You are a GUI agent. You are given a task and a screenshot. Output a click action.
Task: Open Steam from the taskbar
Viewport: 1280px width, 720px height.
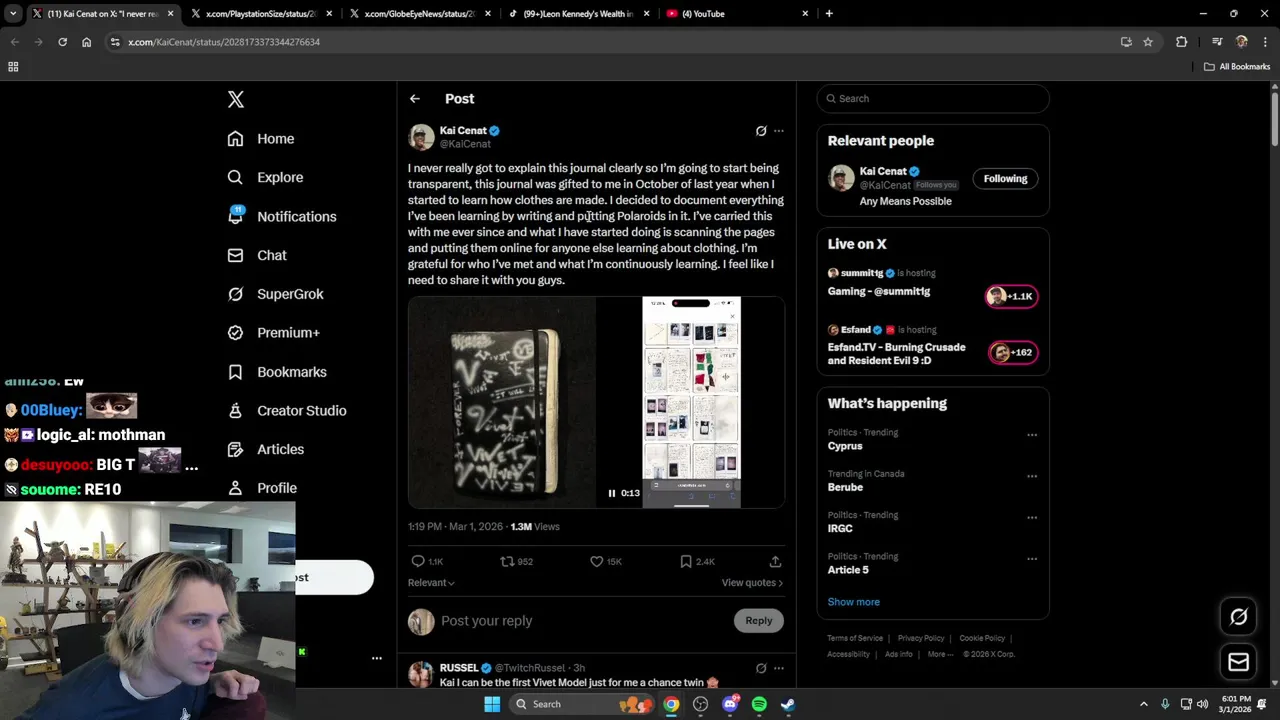[x=788, y=704]
